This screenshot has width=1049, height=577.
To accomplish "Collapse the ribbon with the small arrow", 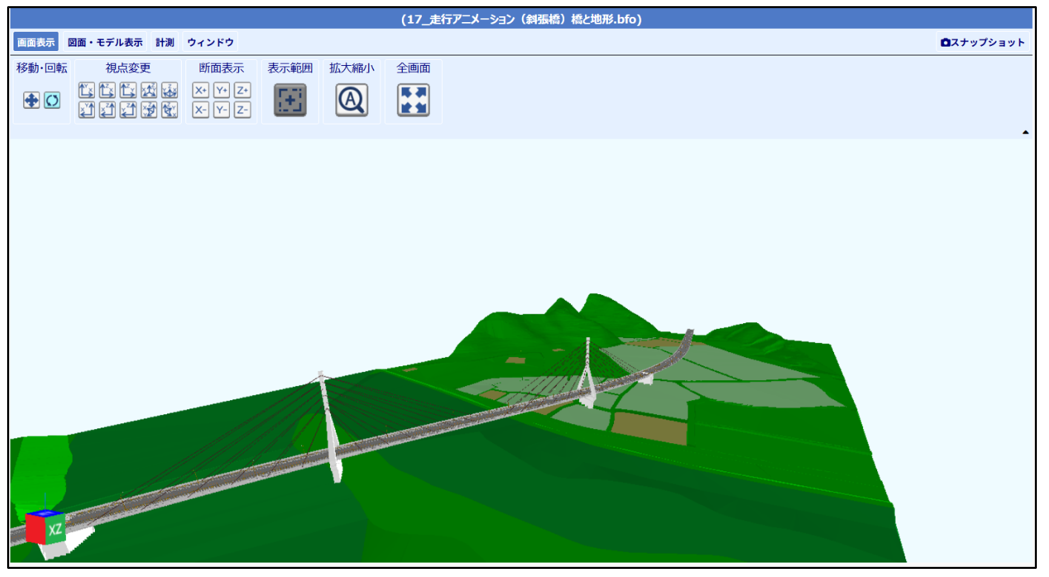I will point(1026,132).
